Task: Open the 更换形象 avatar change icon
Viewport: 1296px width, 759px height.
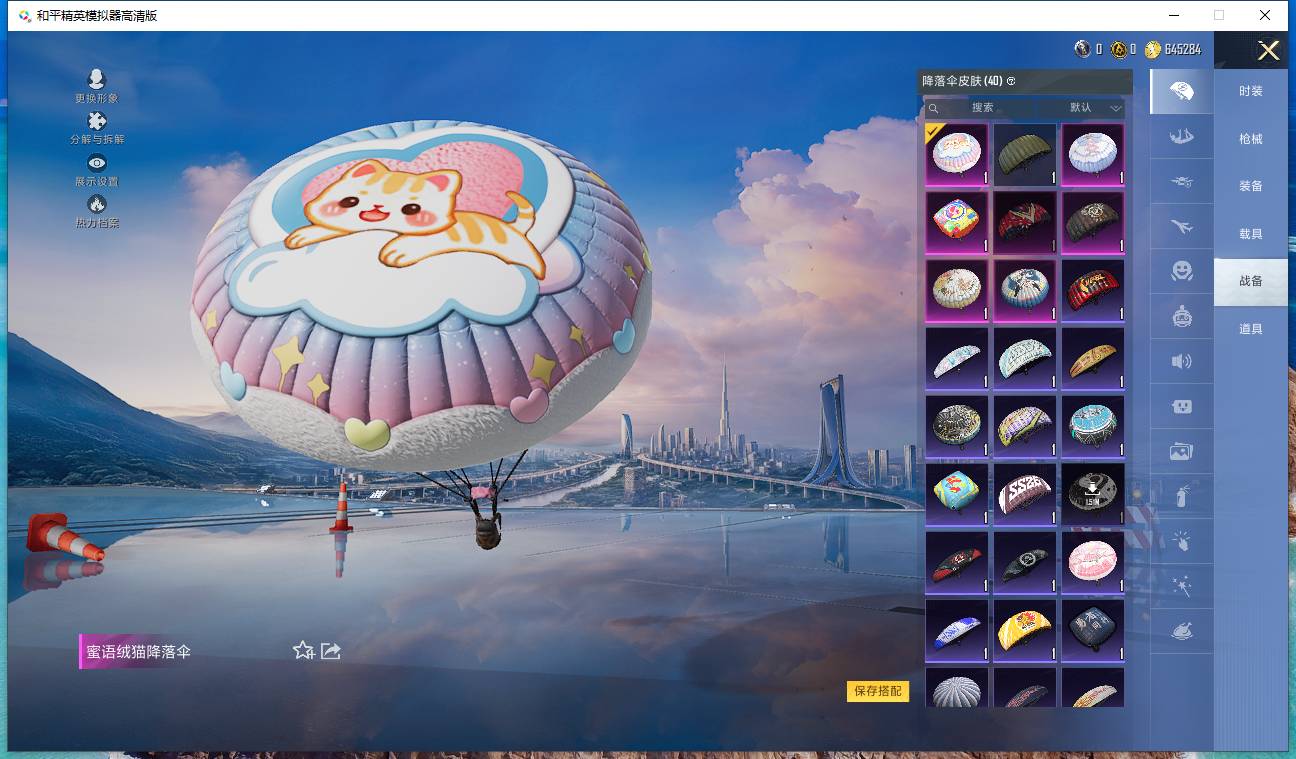Action: 96,80
